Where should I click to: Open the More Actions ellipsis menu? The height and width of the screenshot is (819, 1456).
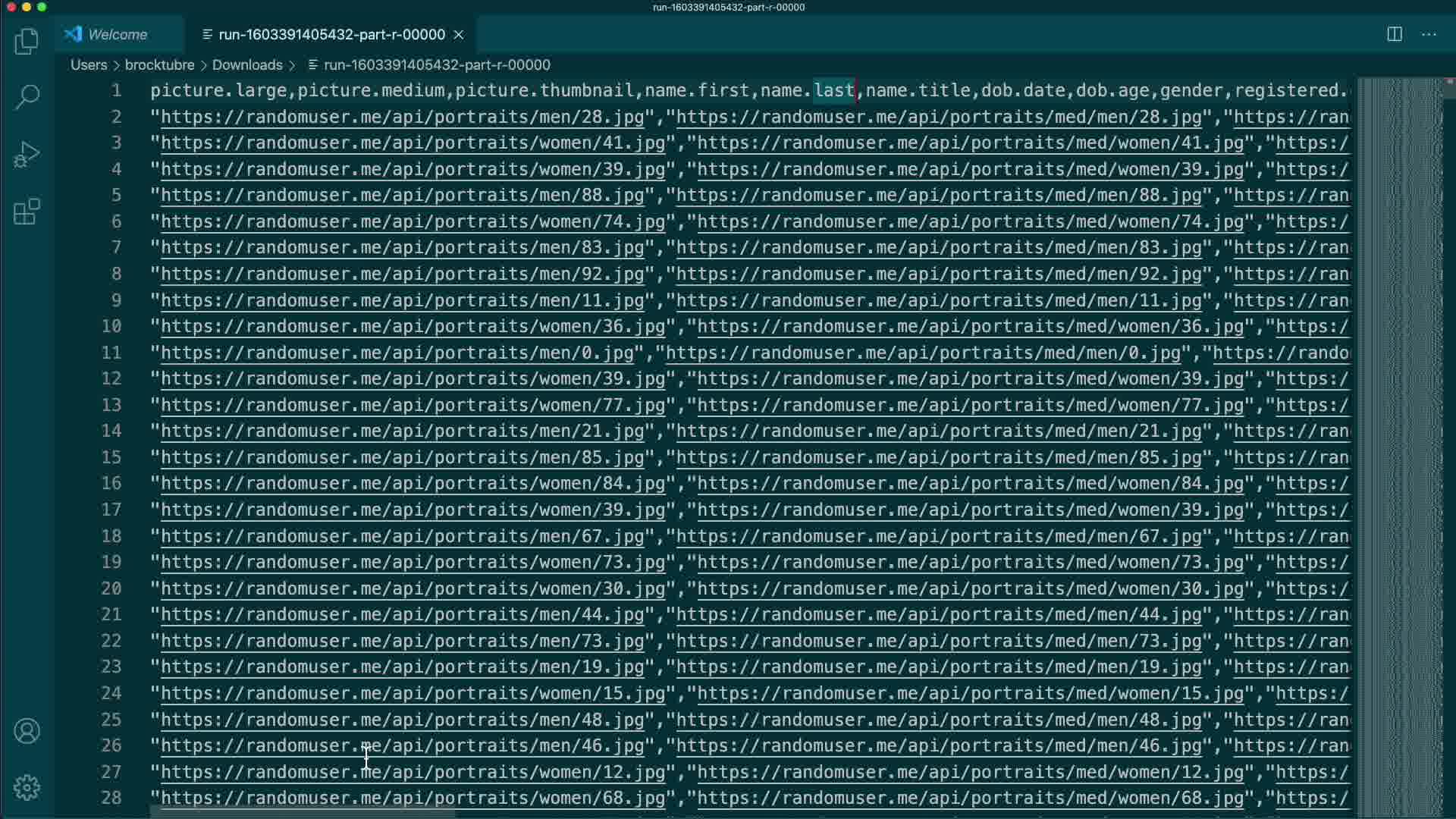[1429, 34]
